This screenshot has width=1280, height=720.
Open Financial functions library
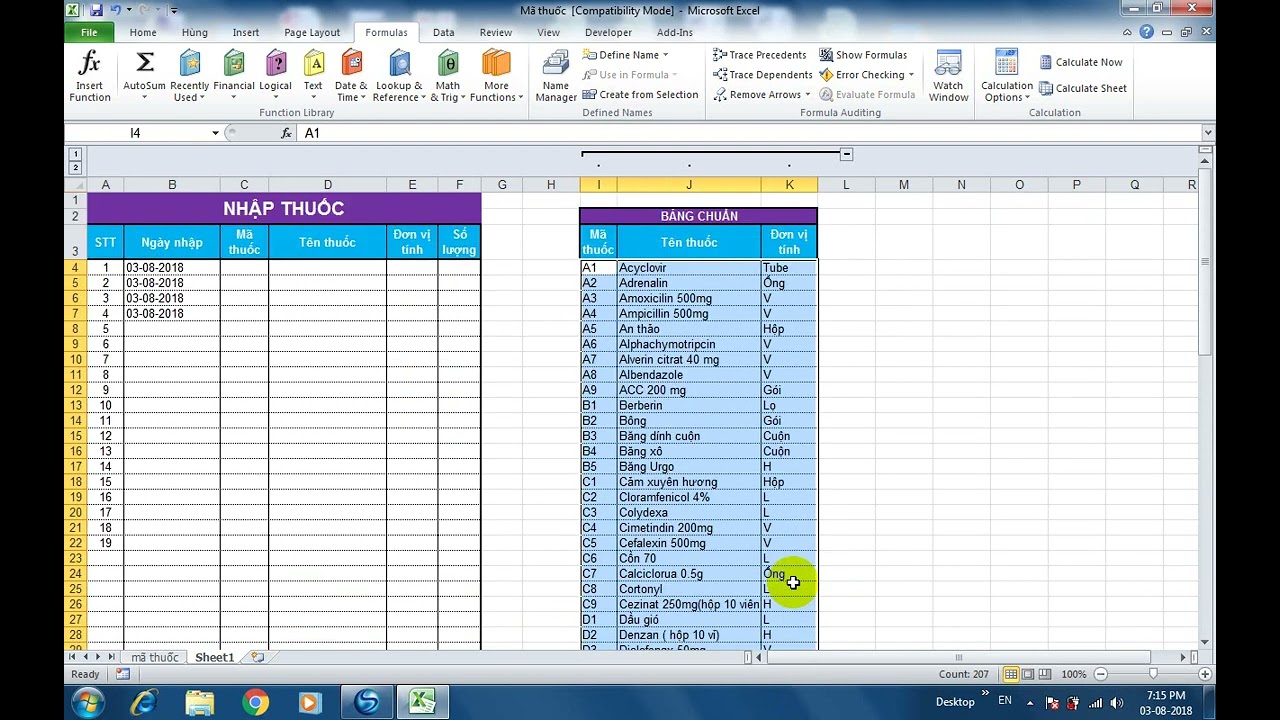point(234,76)
